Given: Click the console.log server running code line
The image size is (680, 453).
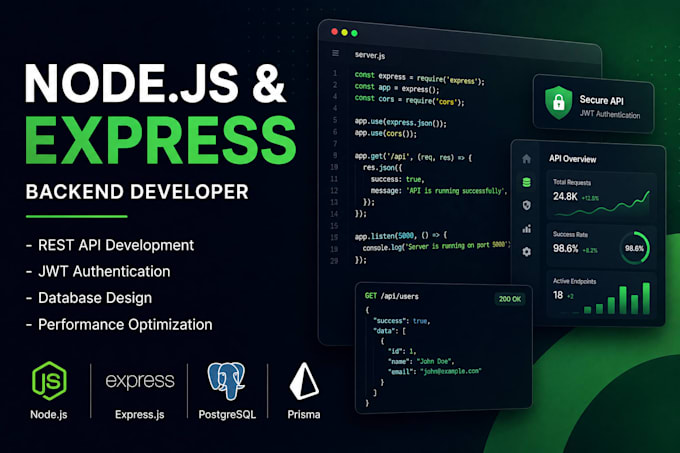Looking at the screenshot, I should (437, 246).
